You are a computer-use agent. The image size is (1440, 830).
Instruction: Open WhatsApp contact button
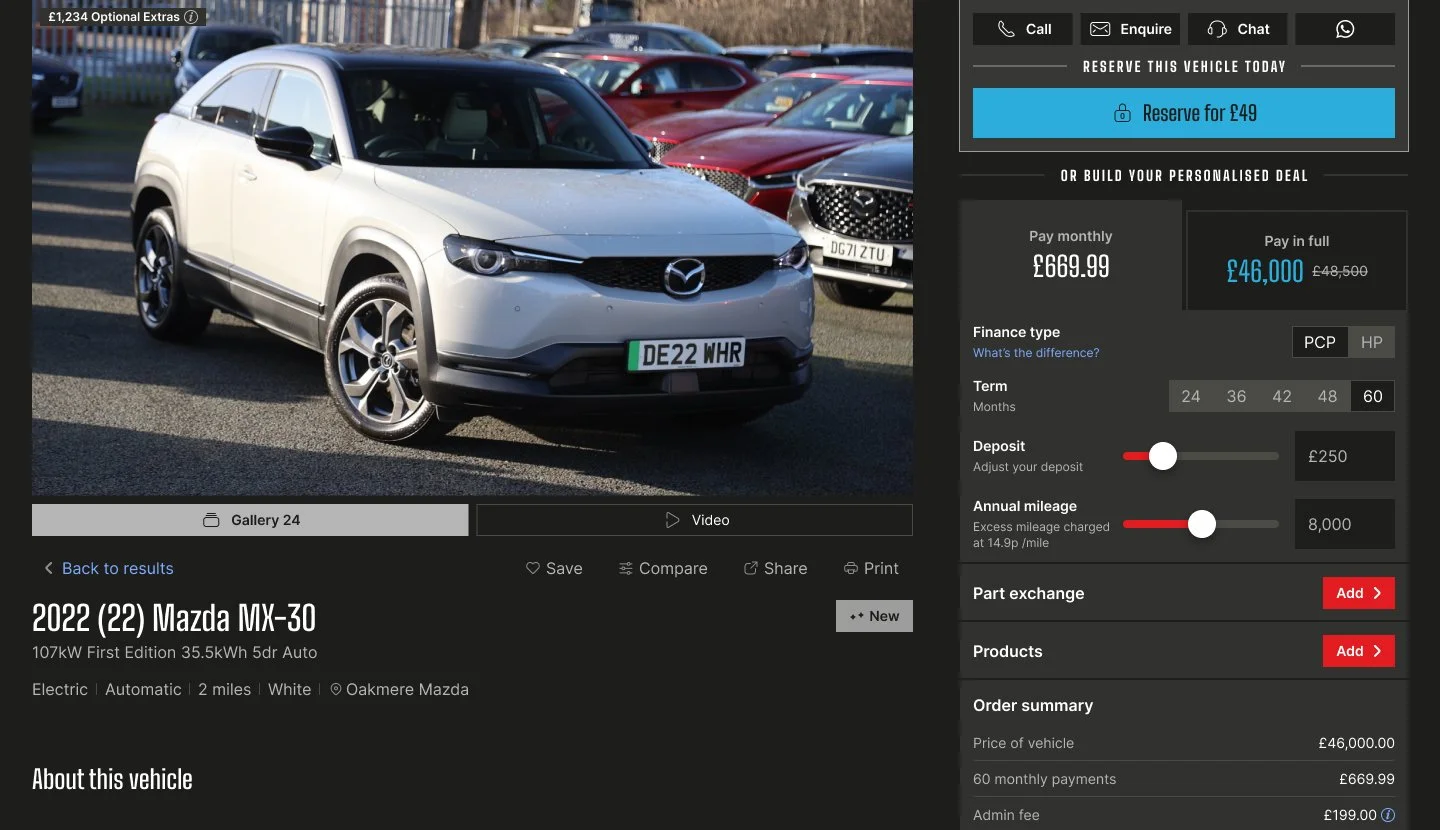tap(1345, 29)
